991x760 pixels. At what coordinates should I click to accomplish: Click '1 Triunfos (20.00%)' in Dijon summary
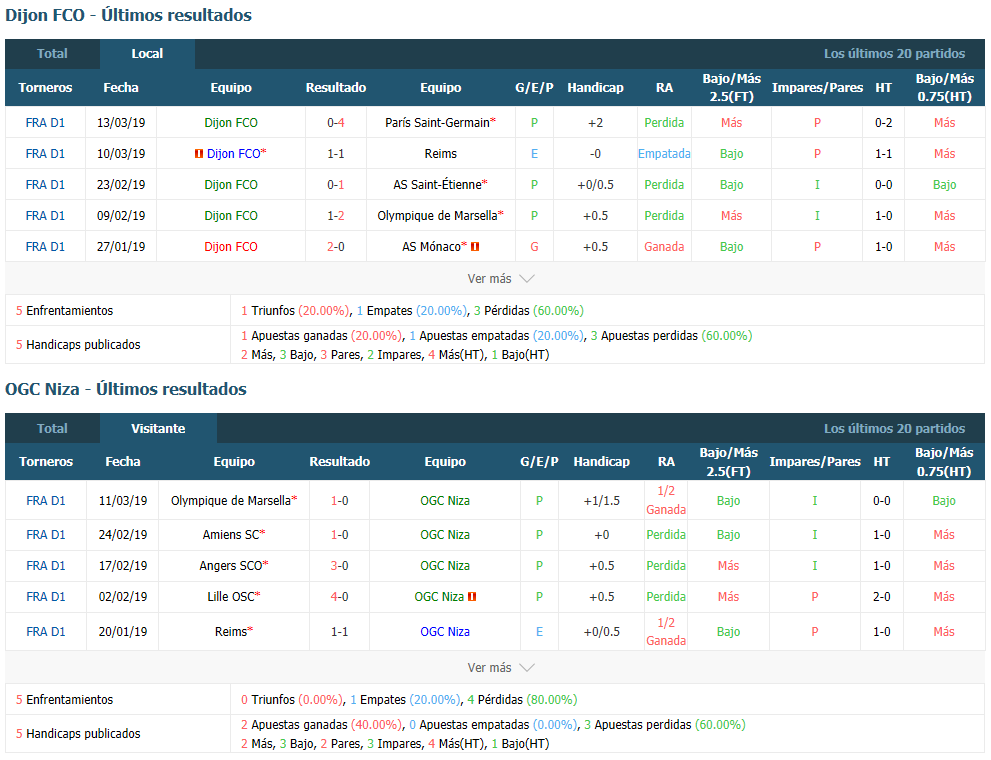click(295, 311)
